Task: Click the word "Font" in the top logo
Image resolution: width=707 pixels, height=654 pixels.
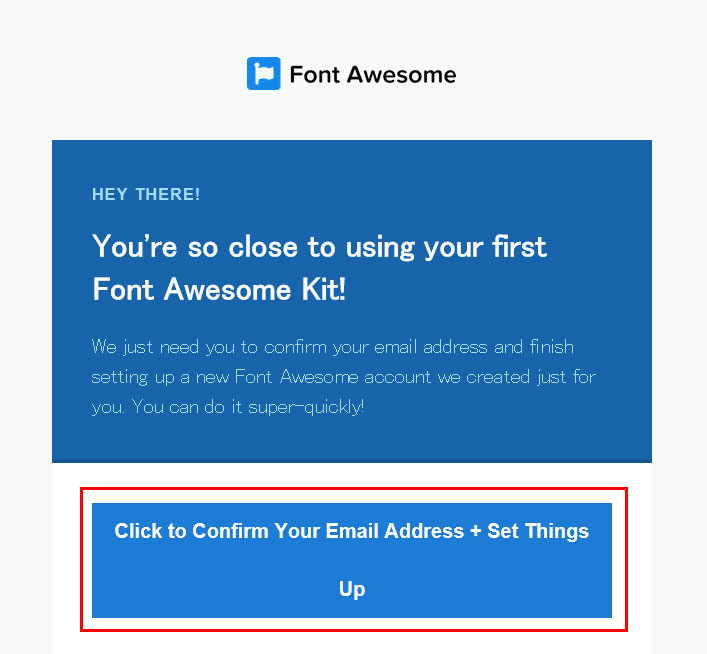Action: [x=312, y=74]
